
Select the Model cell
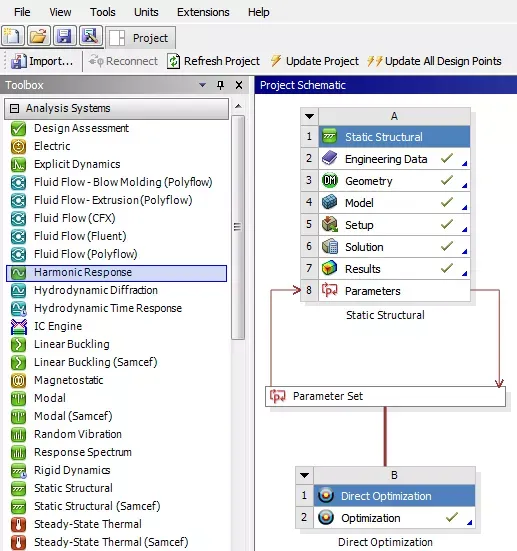pos(394,203)
